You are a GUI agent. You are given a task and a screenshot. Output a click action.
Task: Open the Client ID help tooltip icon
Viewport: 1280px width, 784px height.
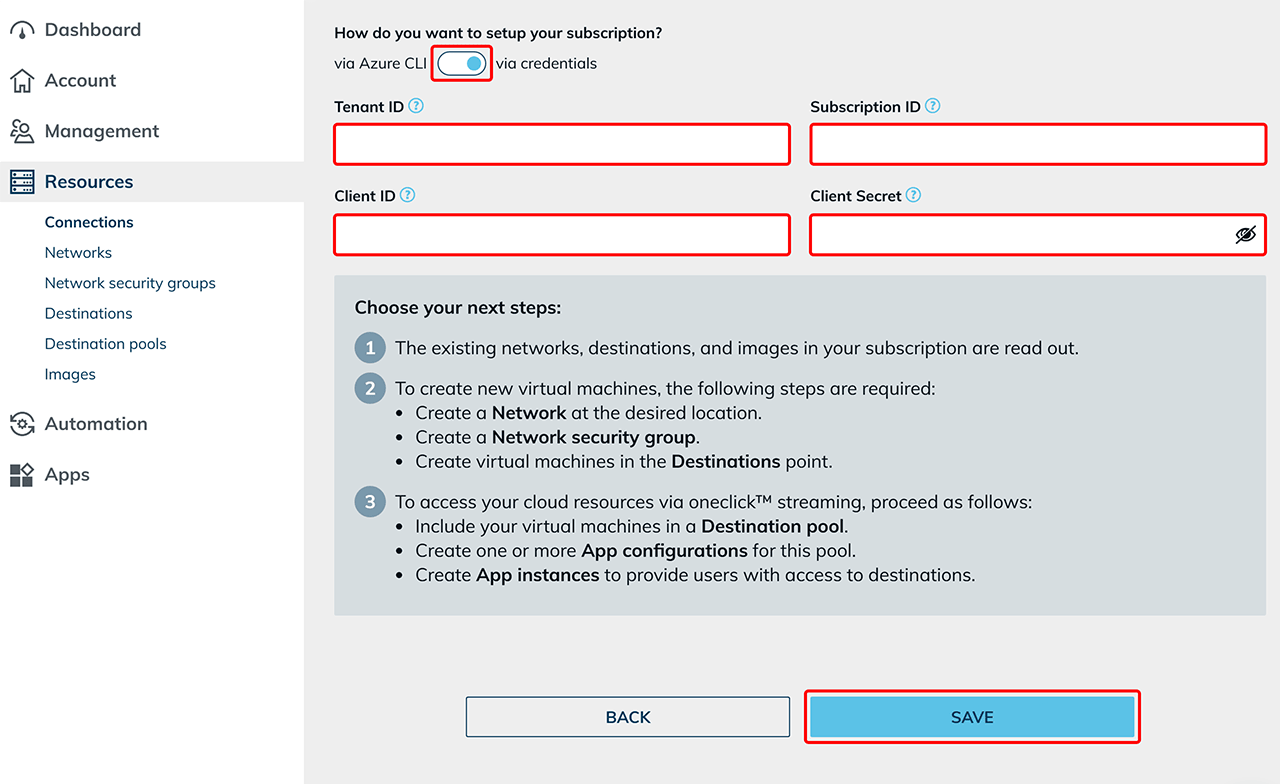click(407, 196)
